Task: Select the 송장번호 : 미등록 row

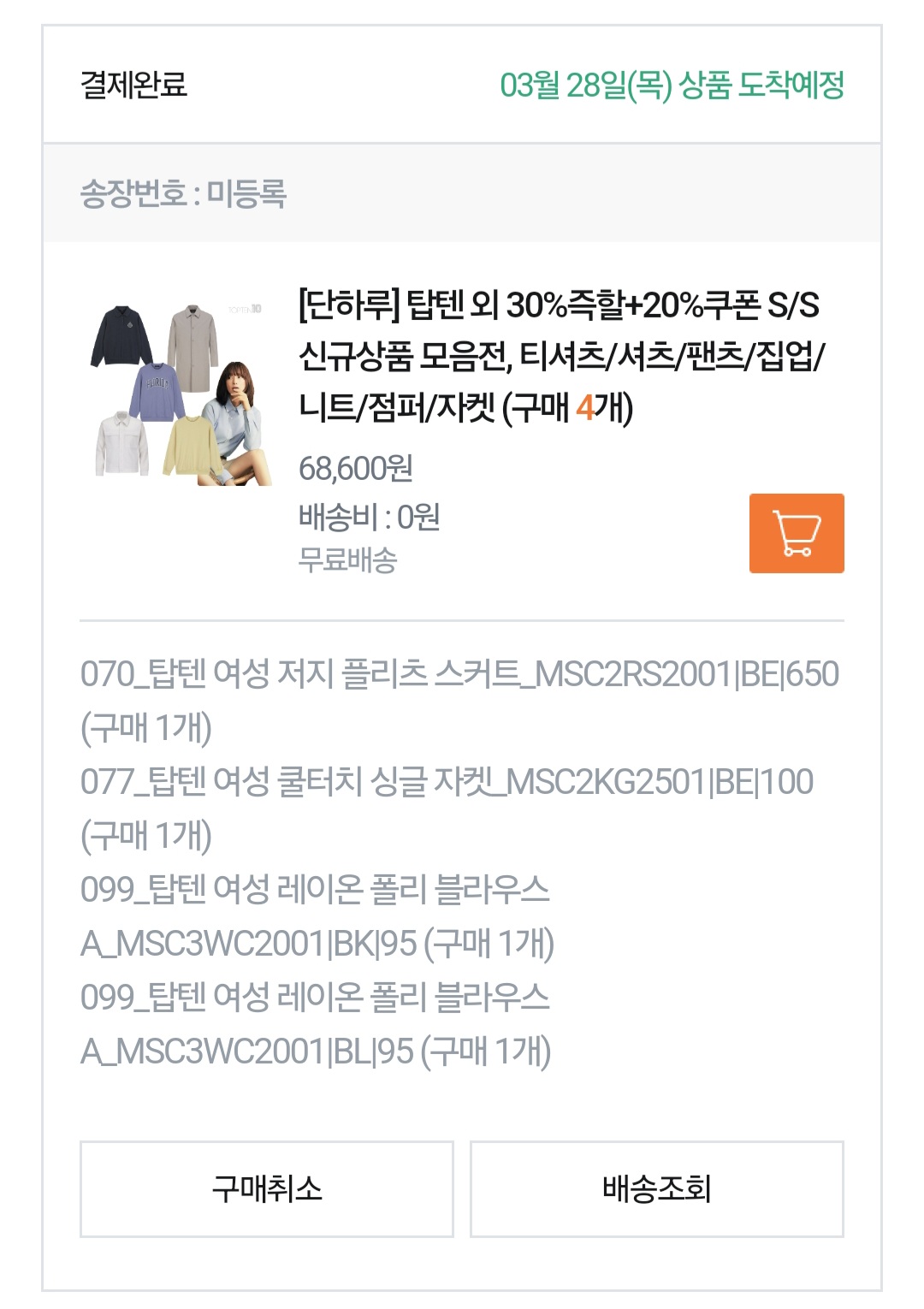Action: [462, 193]
